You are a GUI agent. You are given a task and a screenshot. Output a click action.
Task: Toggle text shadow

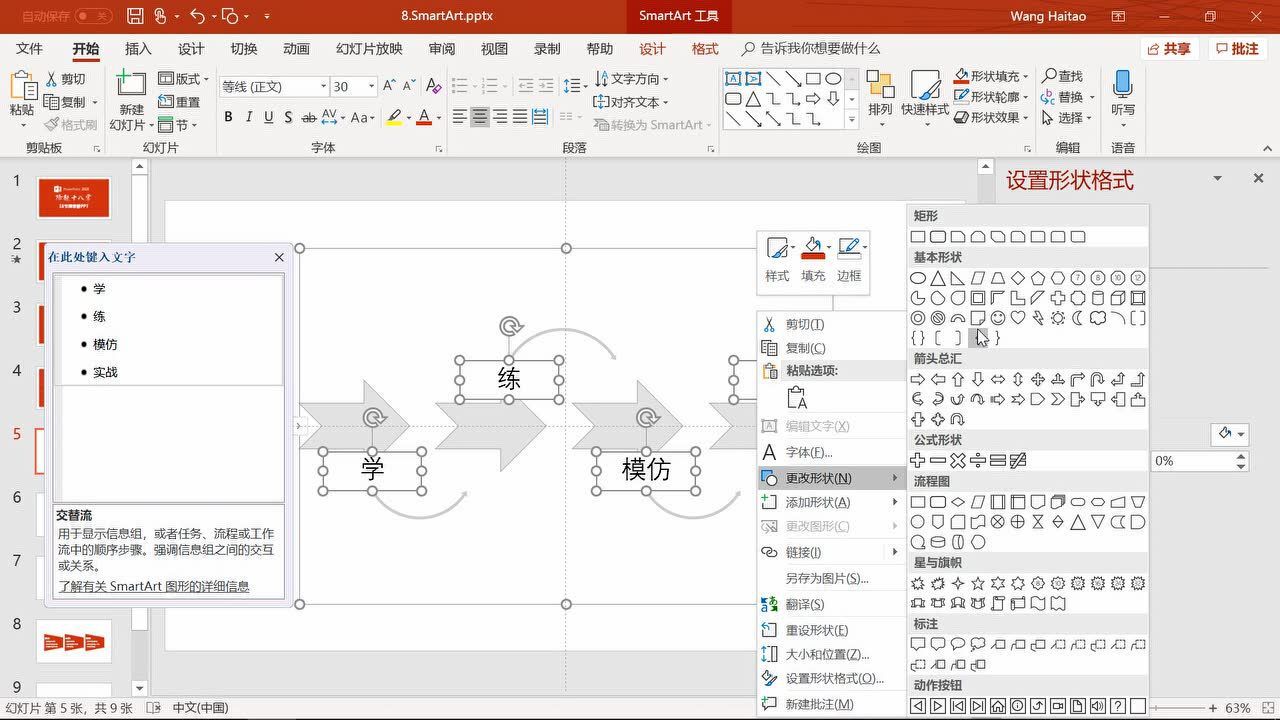(x=289, y=117)
